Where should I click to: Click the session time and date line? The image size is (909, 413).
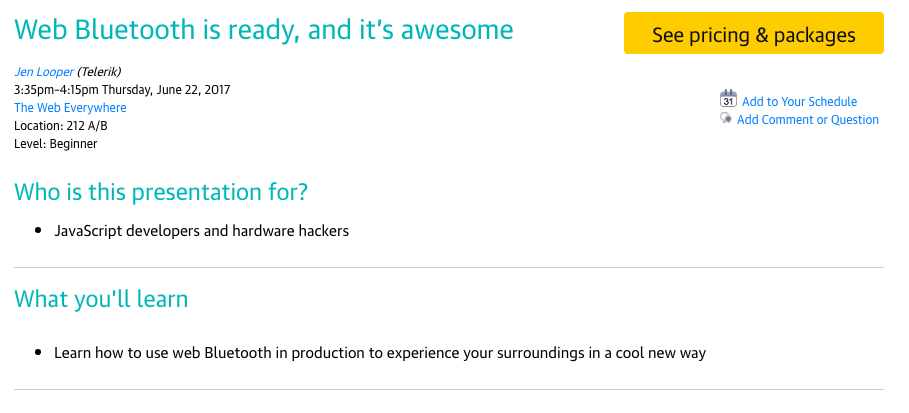point(122,90)
